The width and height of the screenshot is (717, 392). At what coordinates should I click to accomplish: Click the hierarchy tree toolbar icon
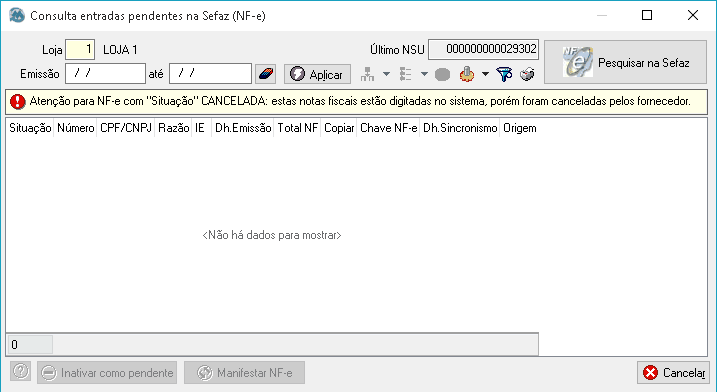(x=367, y=74)
